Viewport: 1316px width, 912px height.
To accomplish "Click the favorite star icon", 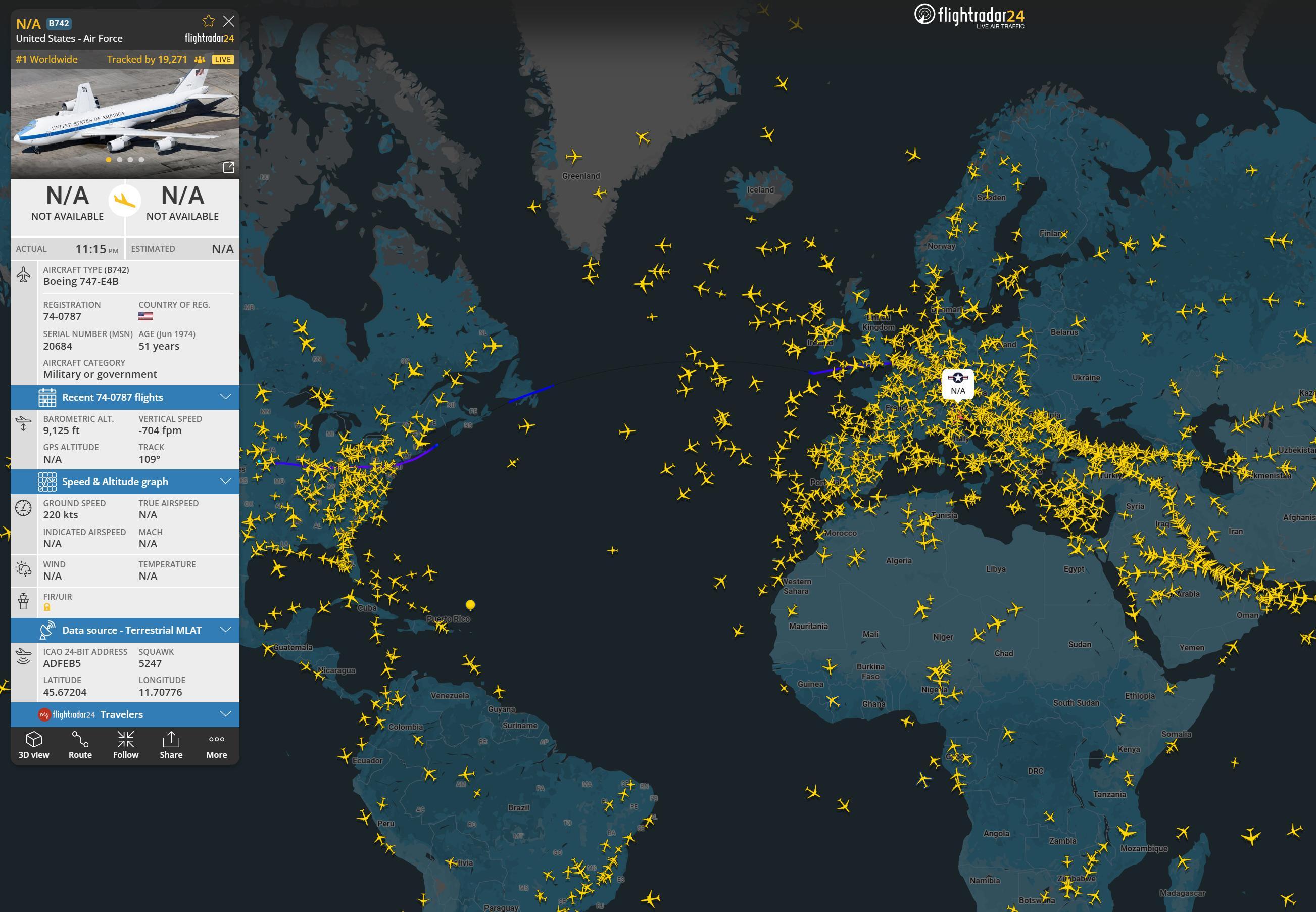I will click(x=209, y=22).
